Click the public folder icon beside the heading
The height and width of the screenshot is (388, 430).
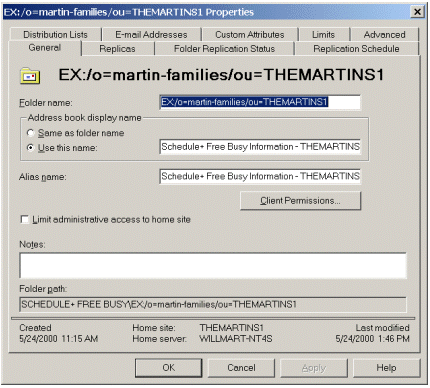pos(30,76)
